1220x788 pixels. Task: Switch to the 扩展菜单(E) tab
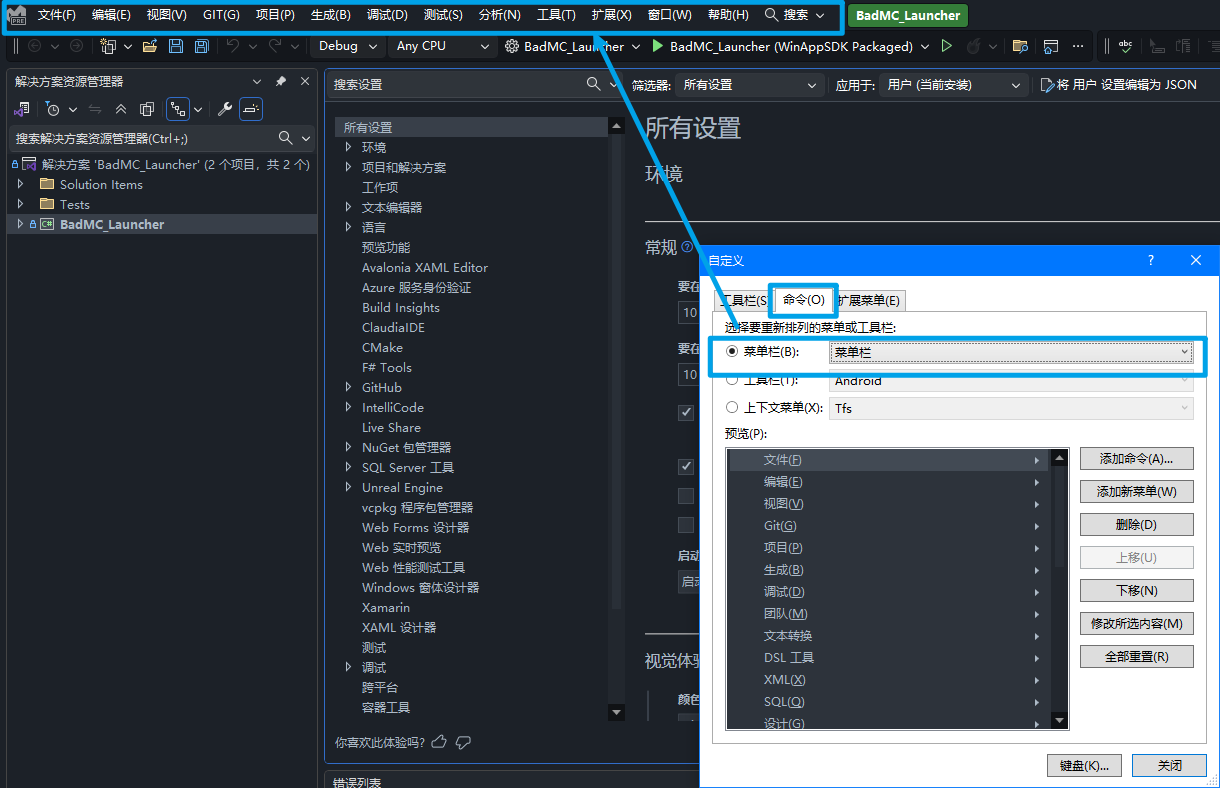click(x=869, y=300)
